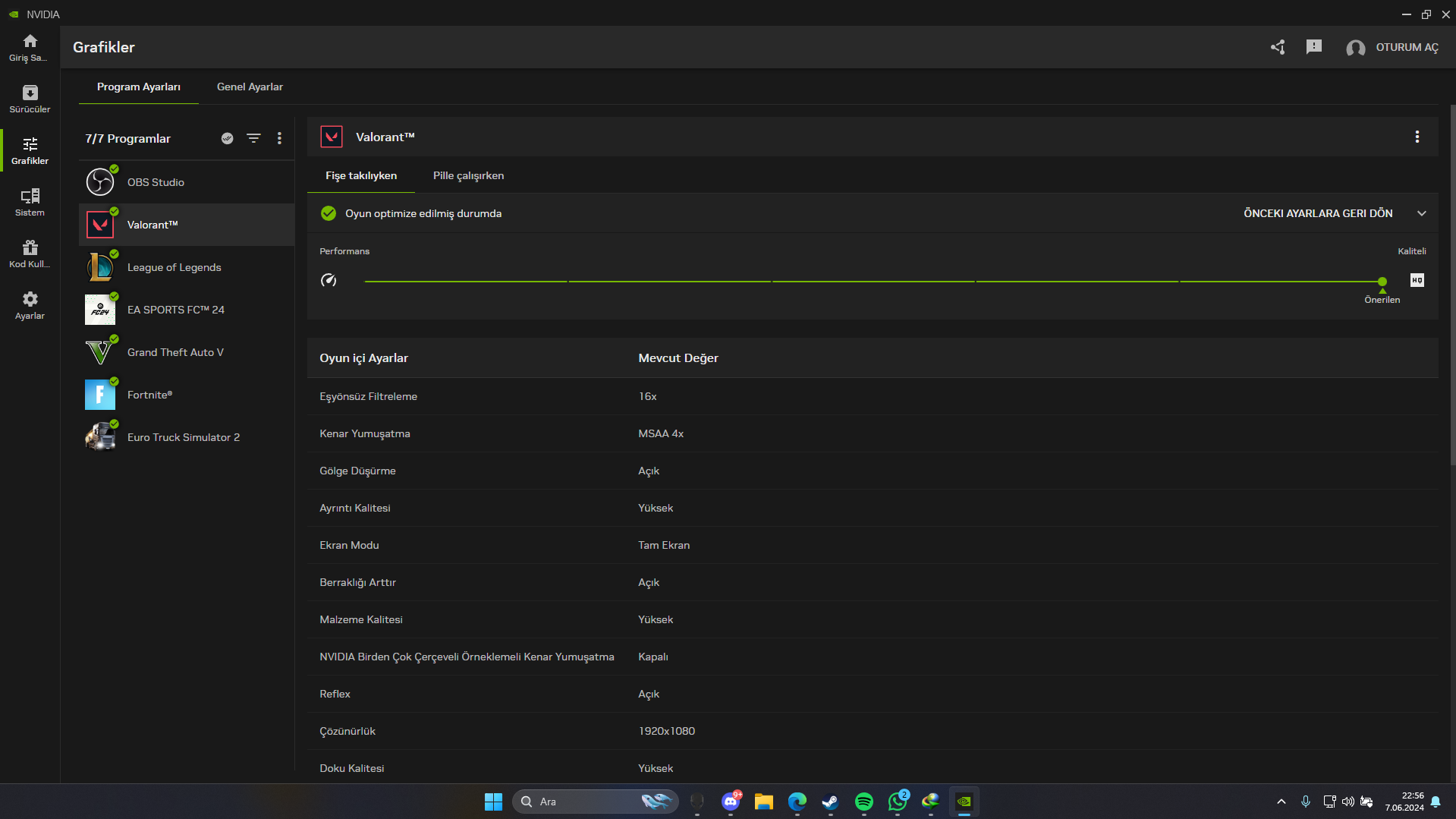Click the Berraklığı Arttır setting label
Viewport: 1456px width, 819px height.
point(357,582)
